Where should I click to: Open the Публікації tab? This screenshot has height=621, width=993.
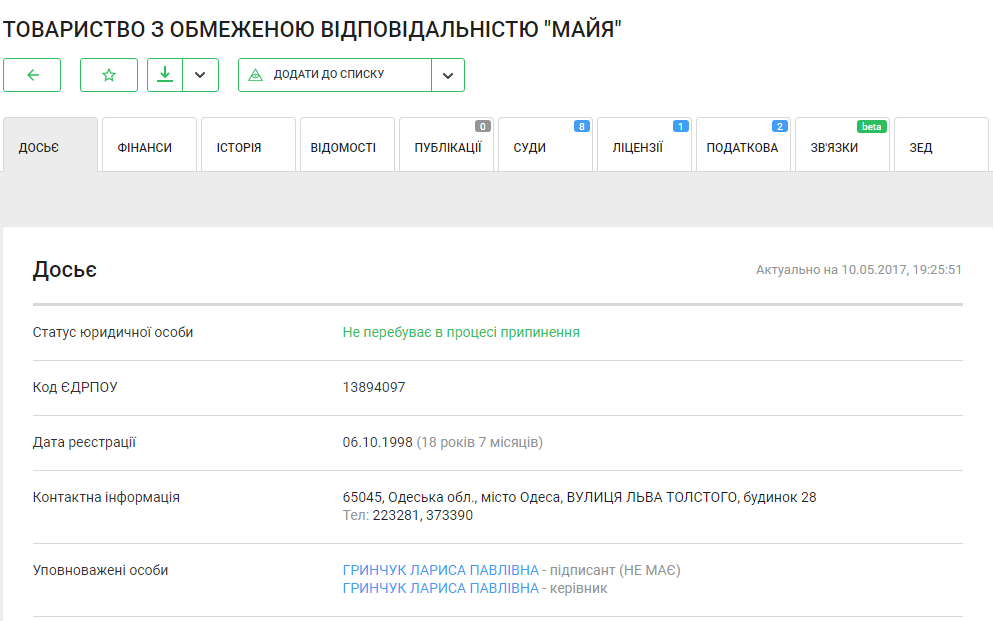click(446, 147)
